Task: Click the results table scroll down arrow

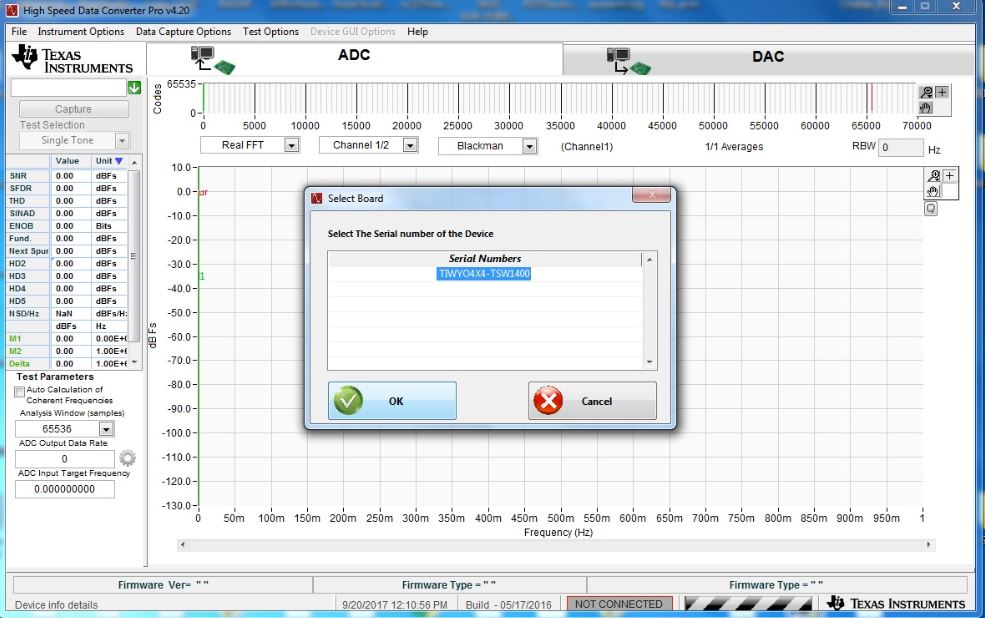Action: tap(134, 363)
